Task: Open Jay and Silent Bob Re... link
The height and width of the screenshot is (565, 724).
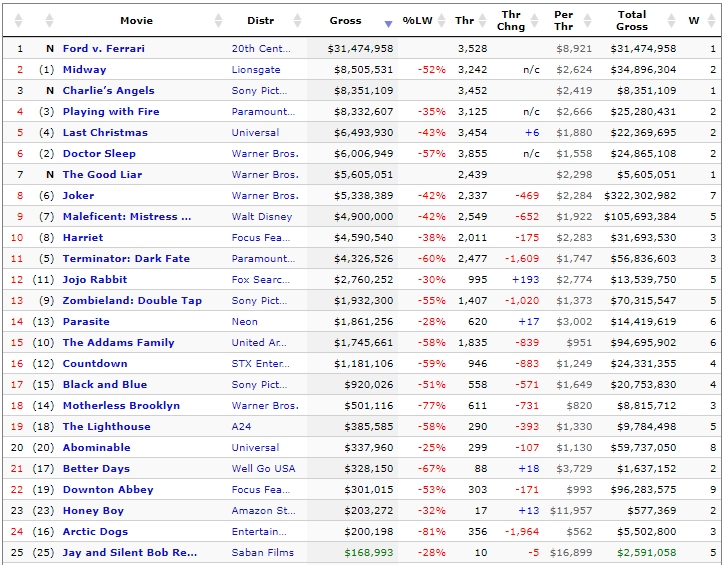Action: click(x=130, y=553)
